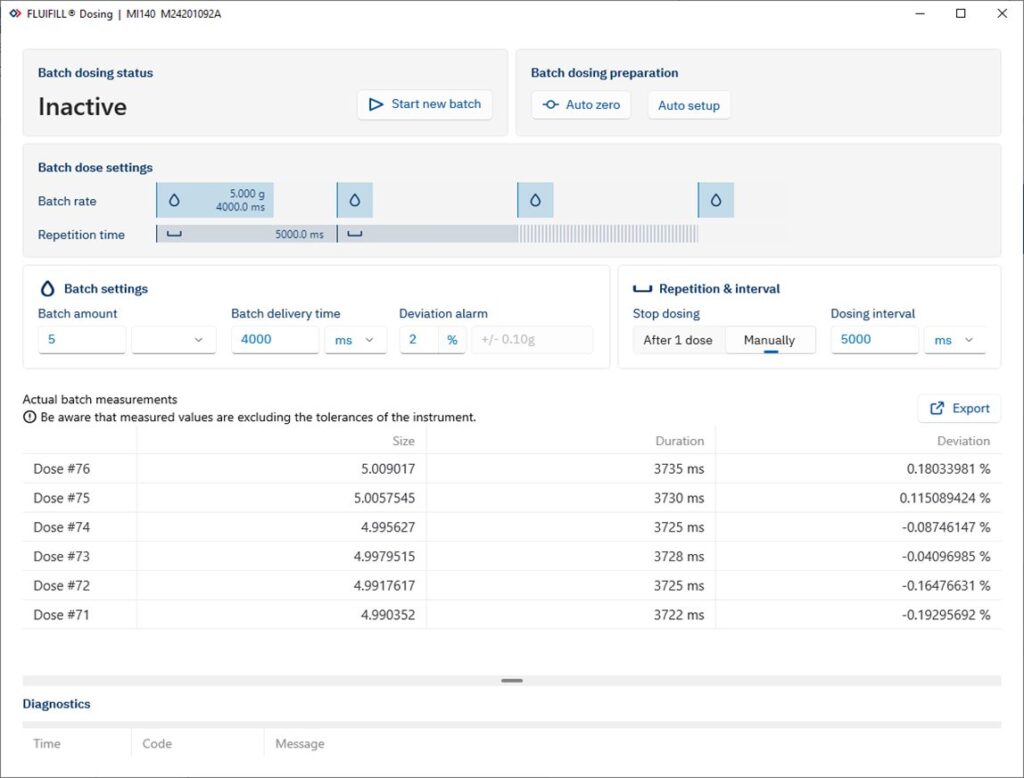Click the fourth droplet icon in Batch rate

[x=715, y=200]
